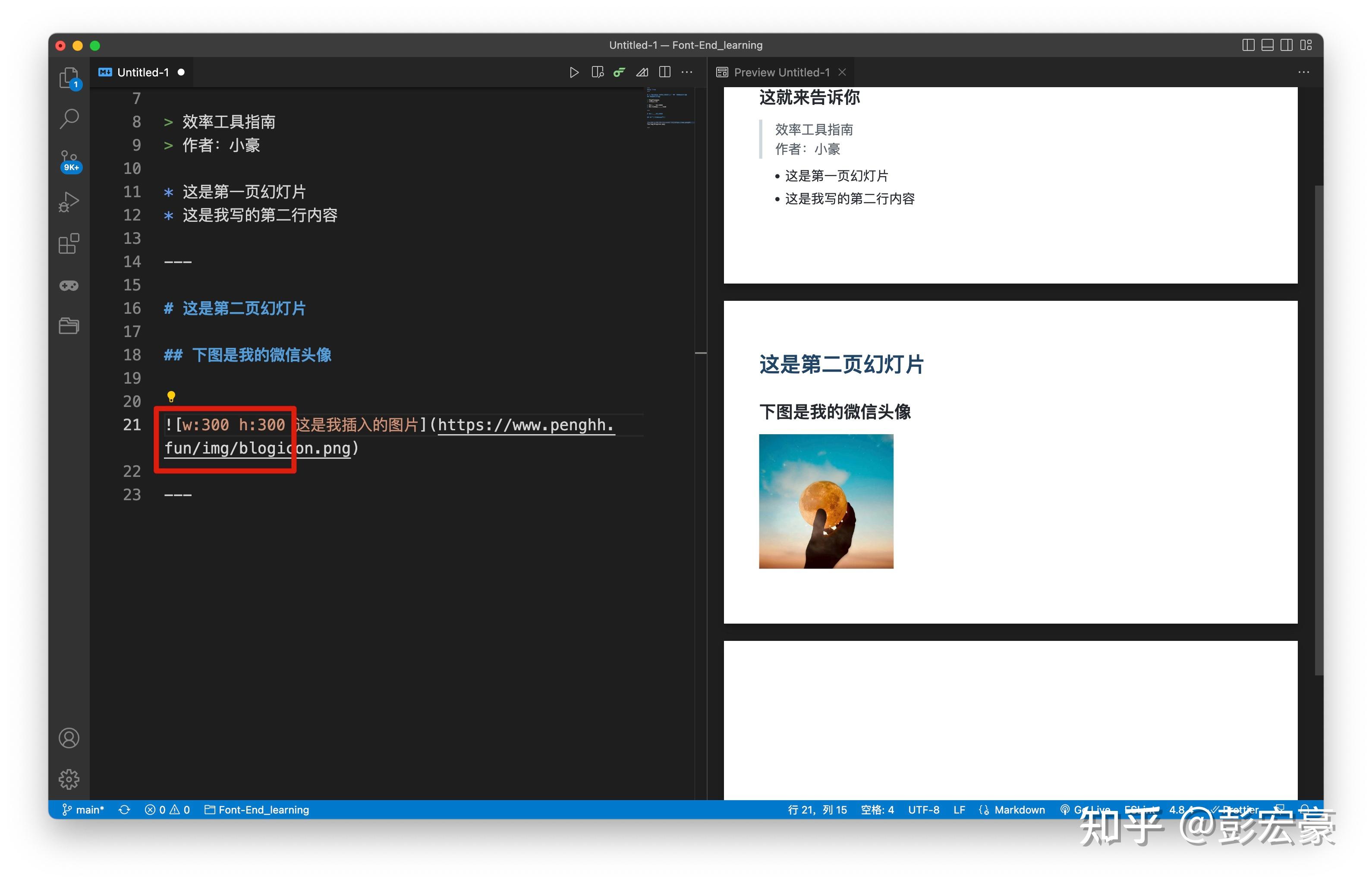The width and height of the screenshot is (1372, 883).
Task: Open the Search view
Action: coord(69,117)
